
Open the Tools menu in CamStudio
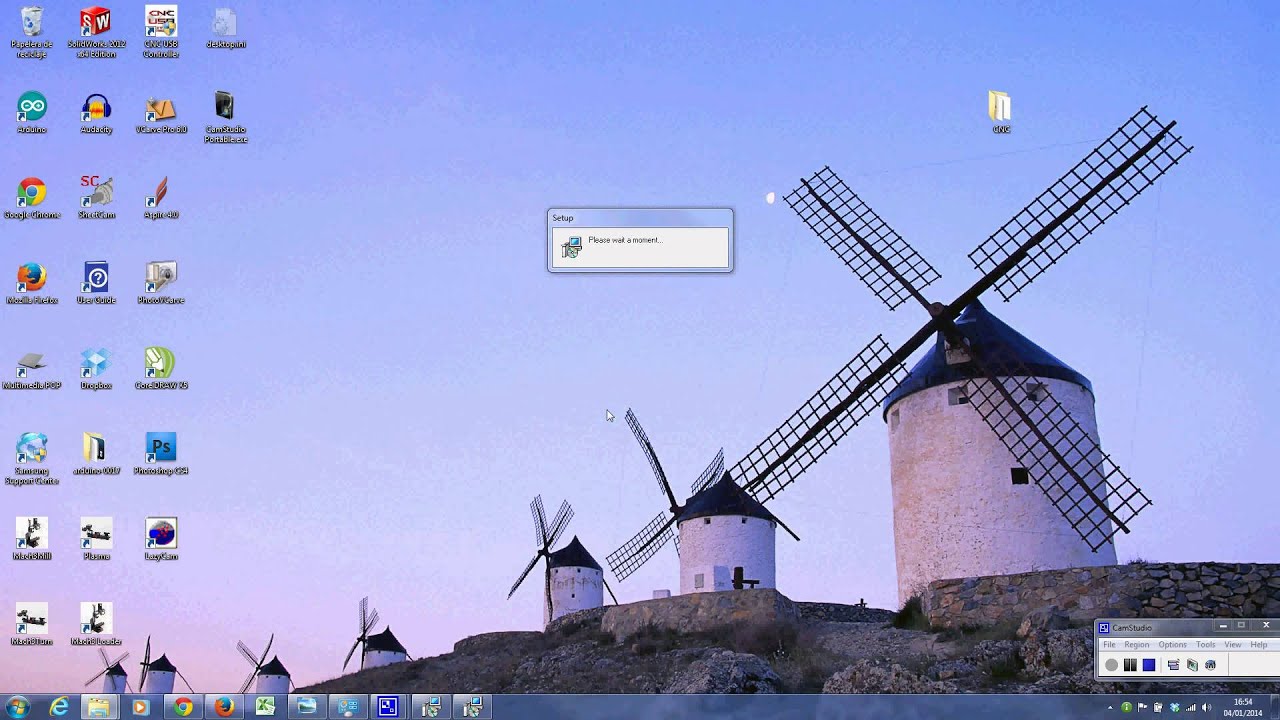point(1206,645)
